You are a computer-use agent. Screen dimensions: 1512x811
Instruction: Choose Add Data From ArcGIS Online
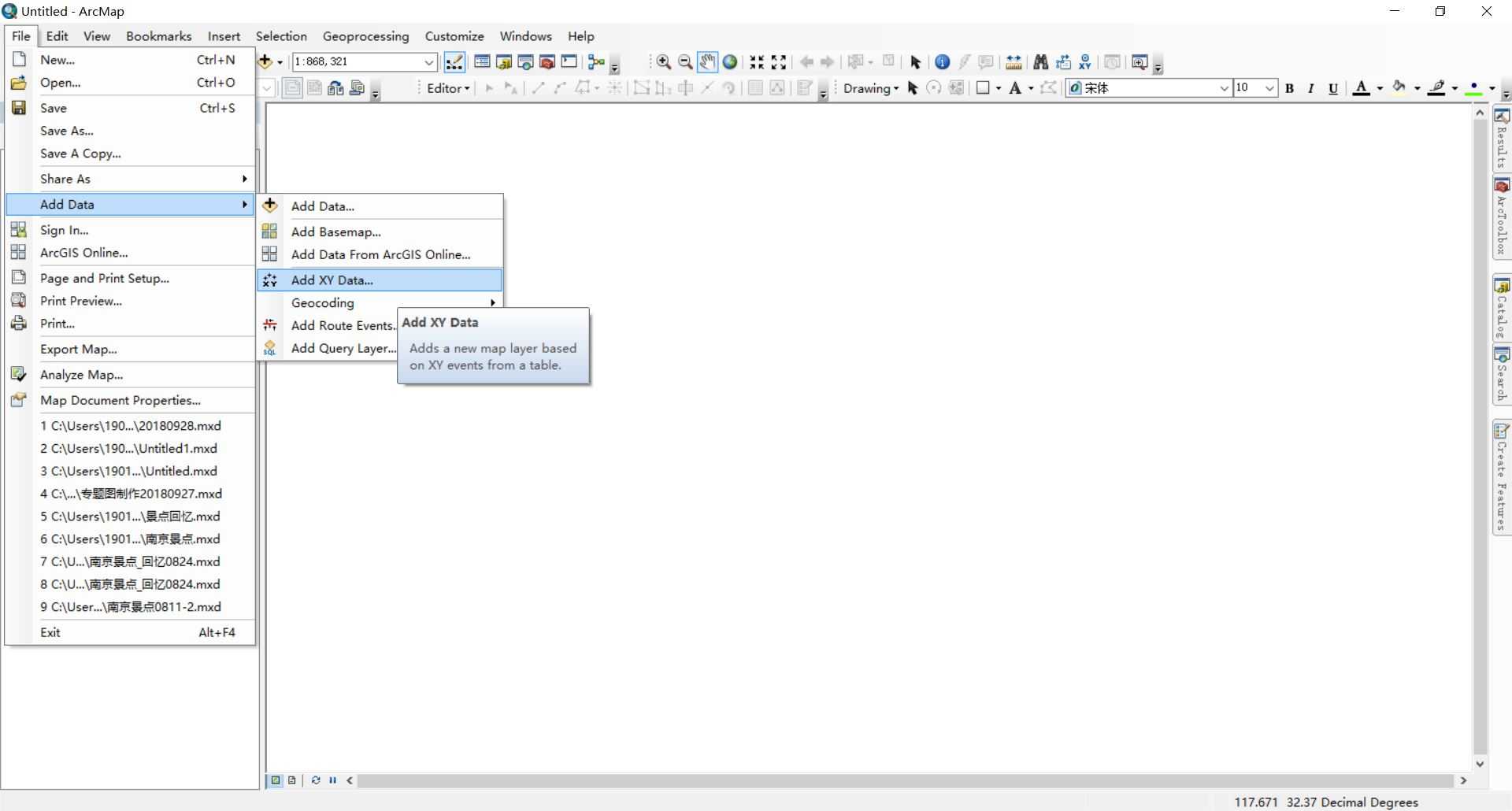point(380,254)
